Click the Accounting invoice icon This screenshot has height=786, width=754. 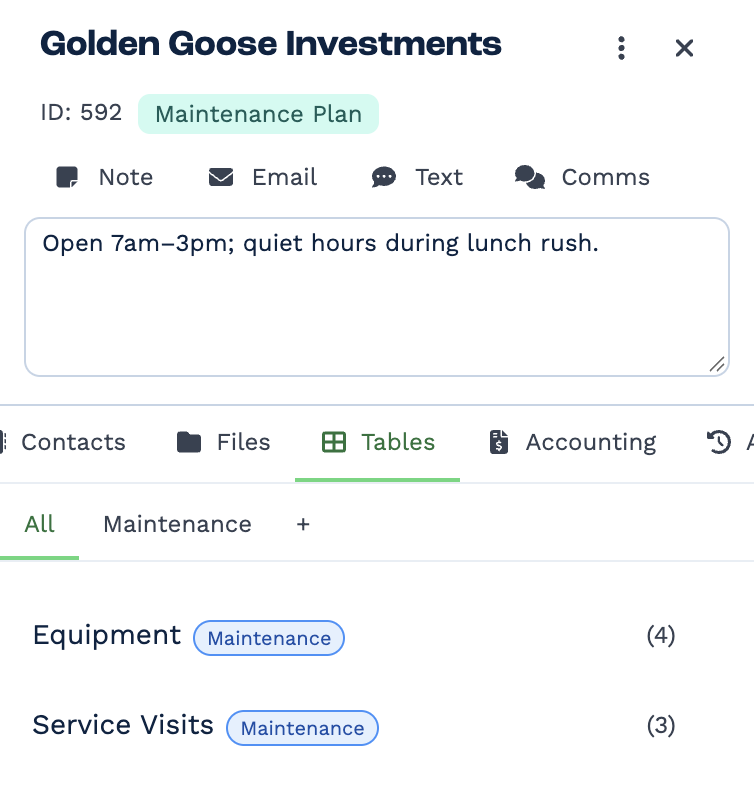(499, 443)
